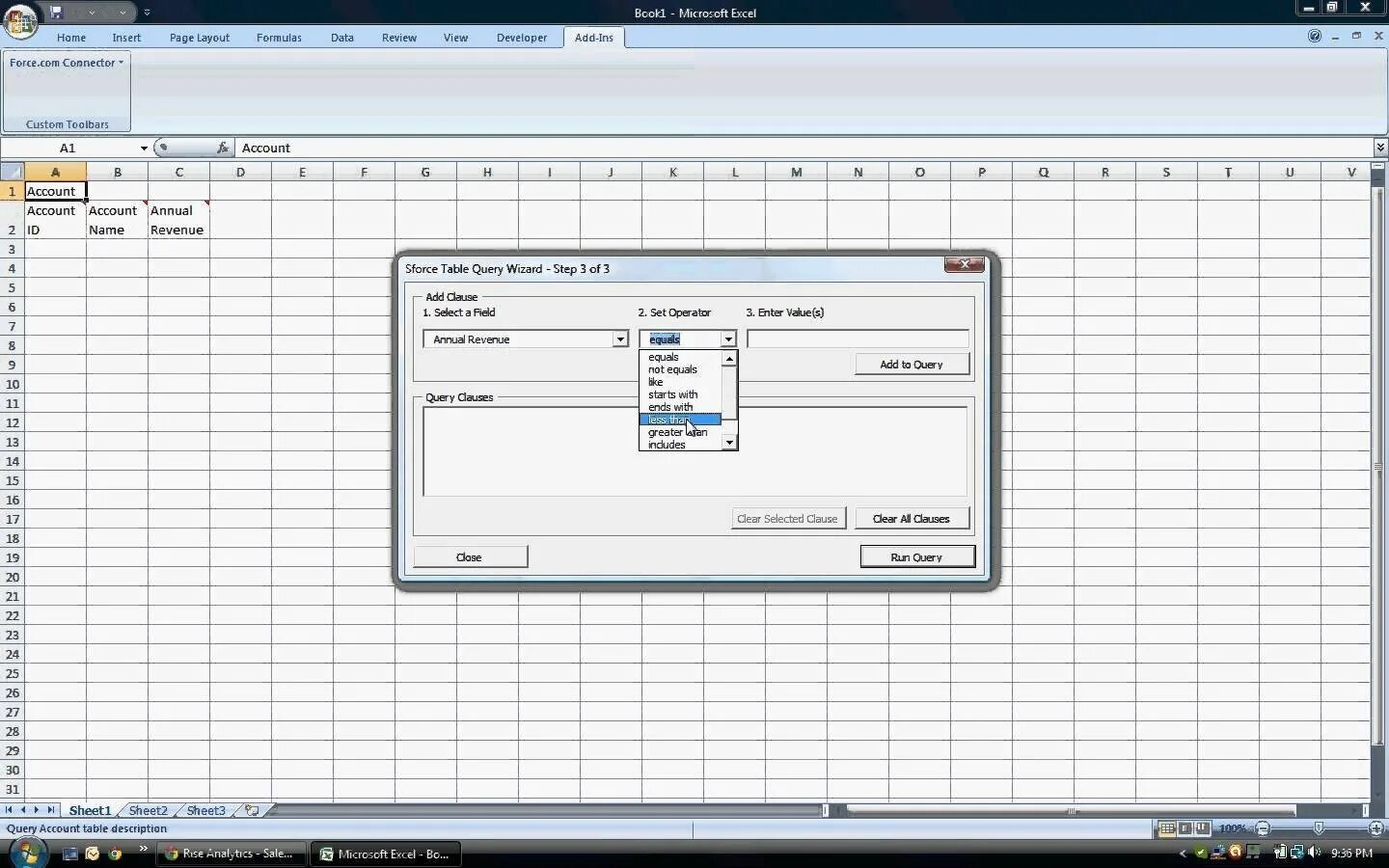Viewport: 1389px width, 868px height.
Task: Switch to Sheet2 tab
Action: 148,810
